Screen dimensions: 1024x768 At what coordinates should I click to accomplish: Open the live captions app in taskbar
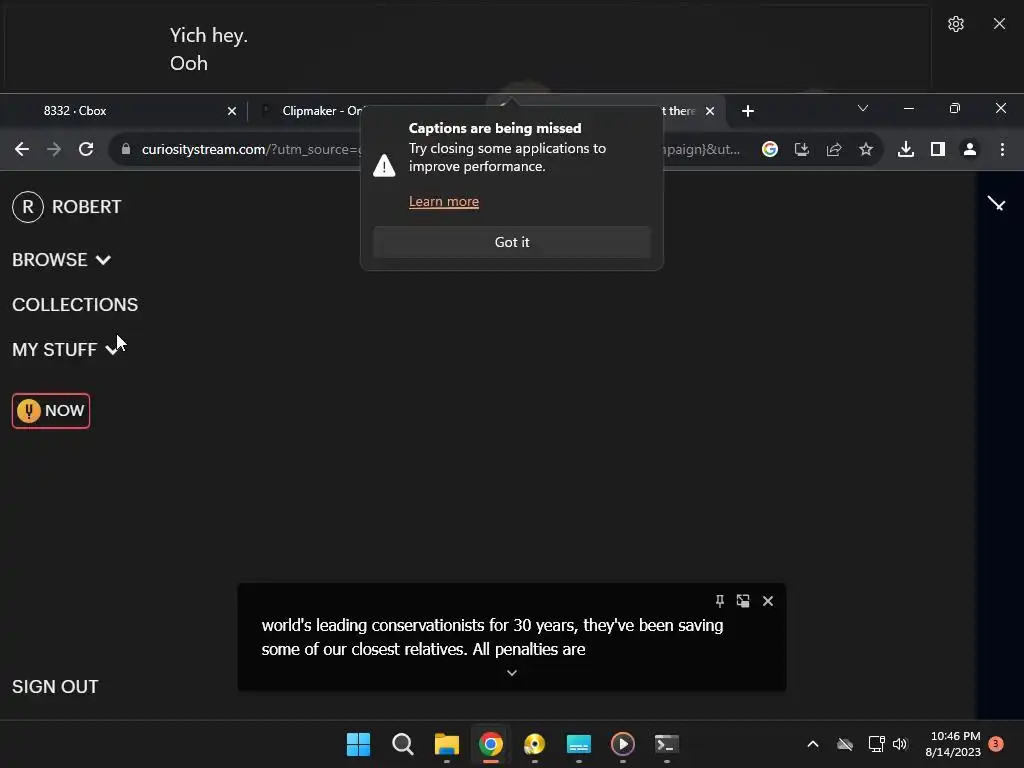point(579,744)
